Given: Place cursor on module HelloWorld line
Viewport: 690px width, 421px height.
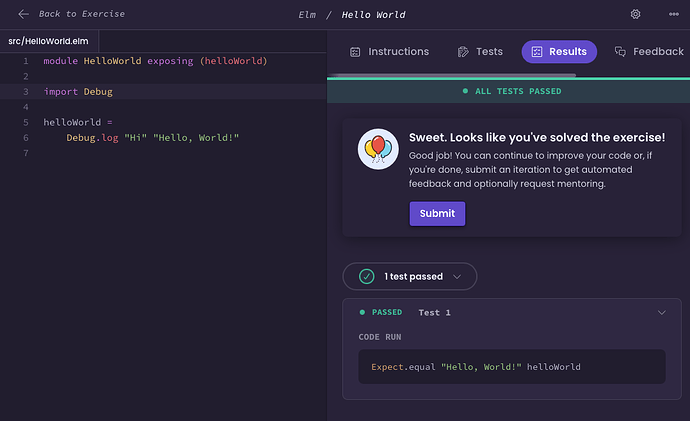Looking at the screenshot, I should [155, 61].
